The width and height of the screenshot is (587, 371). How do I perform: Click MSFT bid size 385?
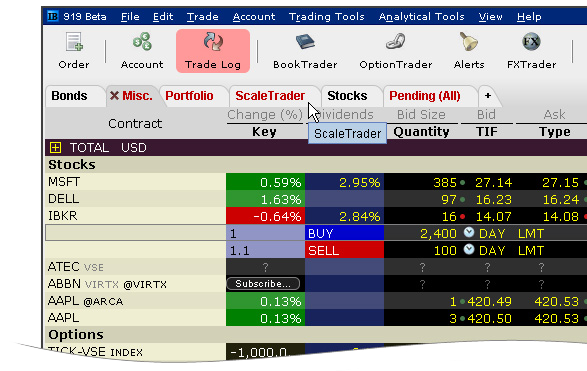pos(445,182)
